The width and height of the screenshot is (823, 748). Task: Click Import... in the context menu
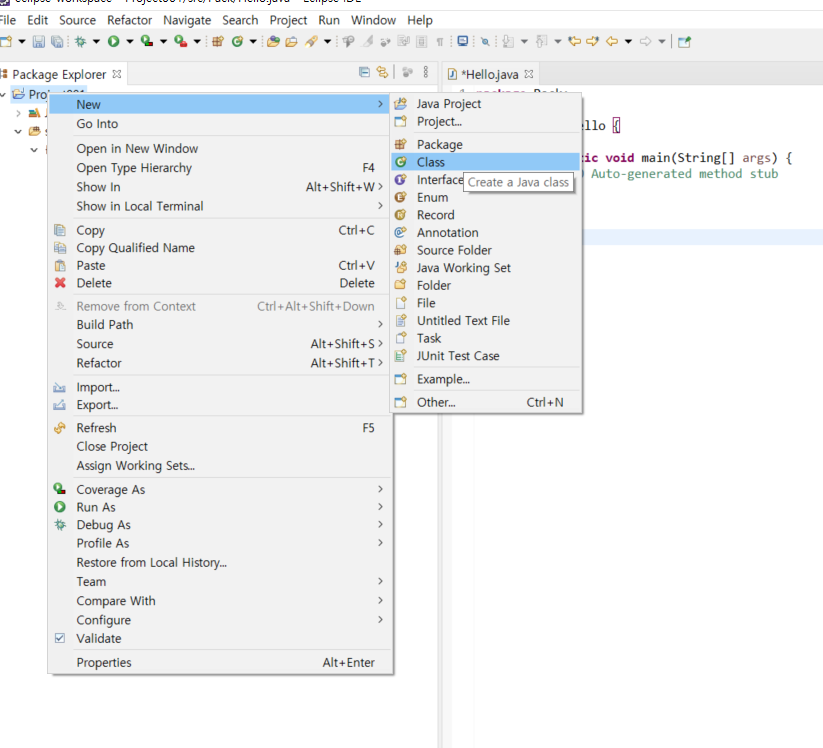coord(220,387)
